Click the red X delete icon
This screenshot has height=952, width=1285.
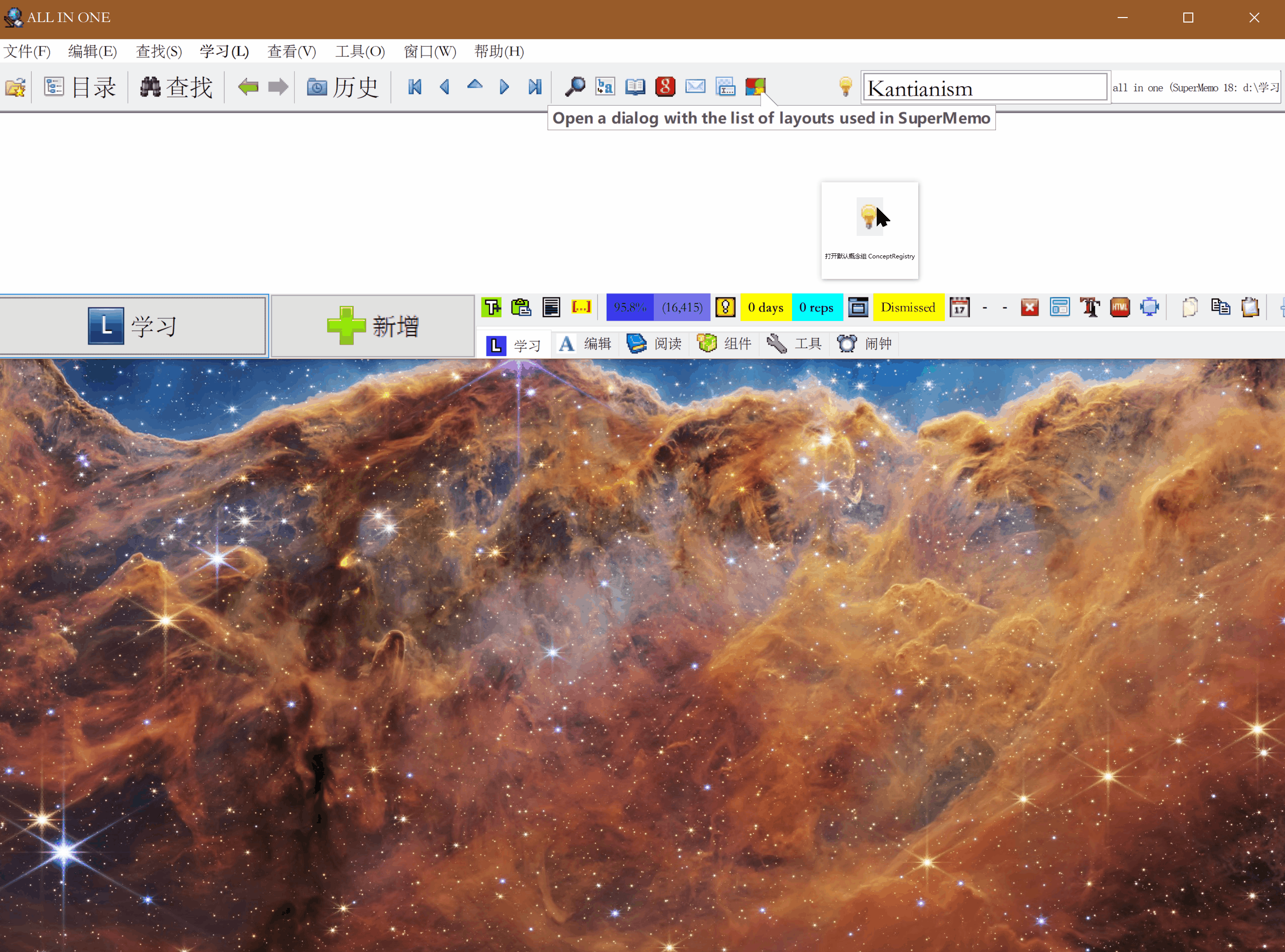point(1030,307)
